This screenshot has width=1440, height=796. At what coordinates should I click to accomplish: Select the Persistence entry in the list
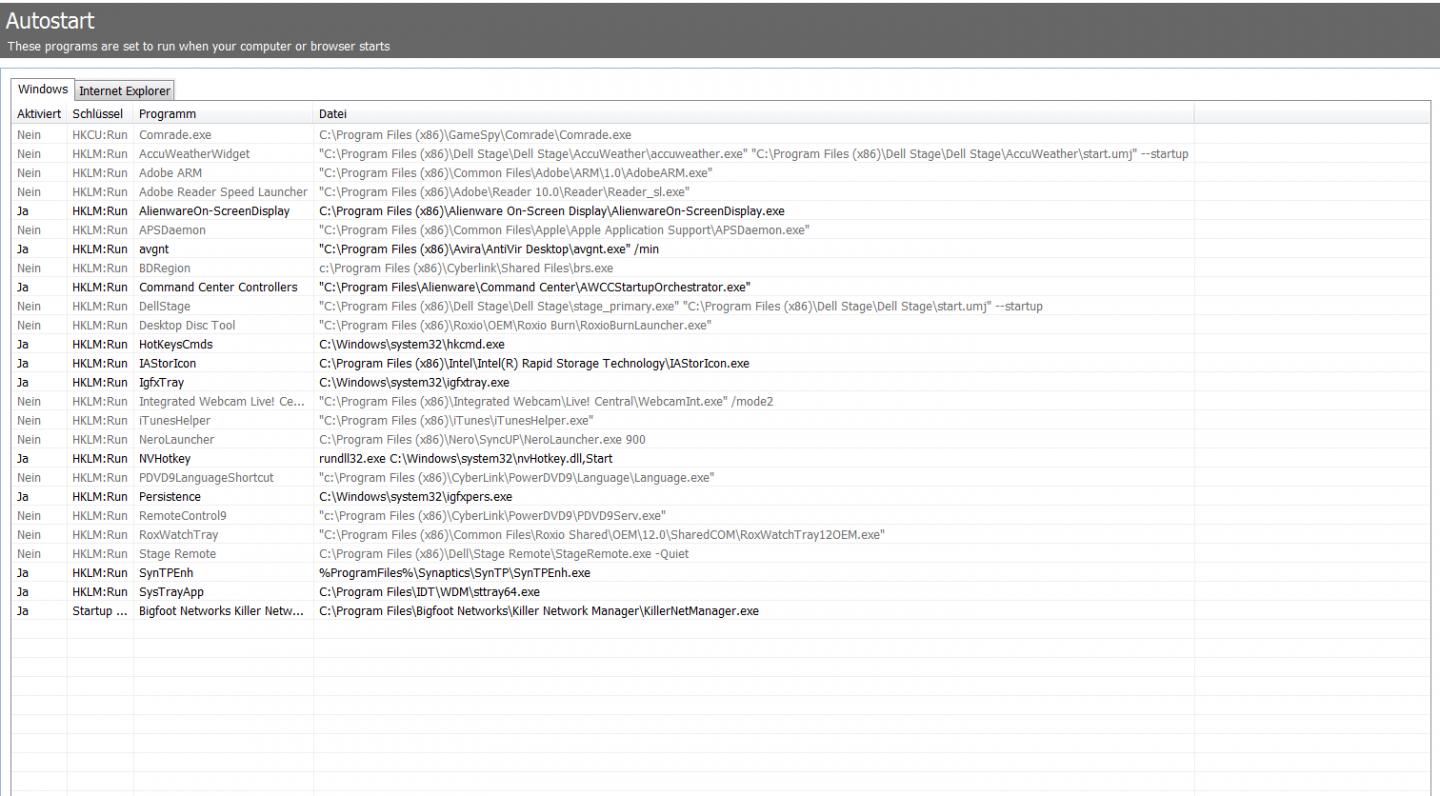(170, 497)
